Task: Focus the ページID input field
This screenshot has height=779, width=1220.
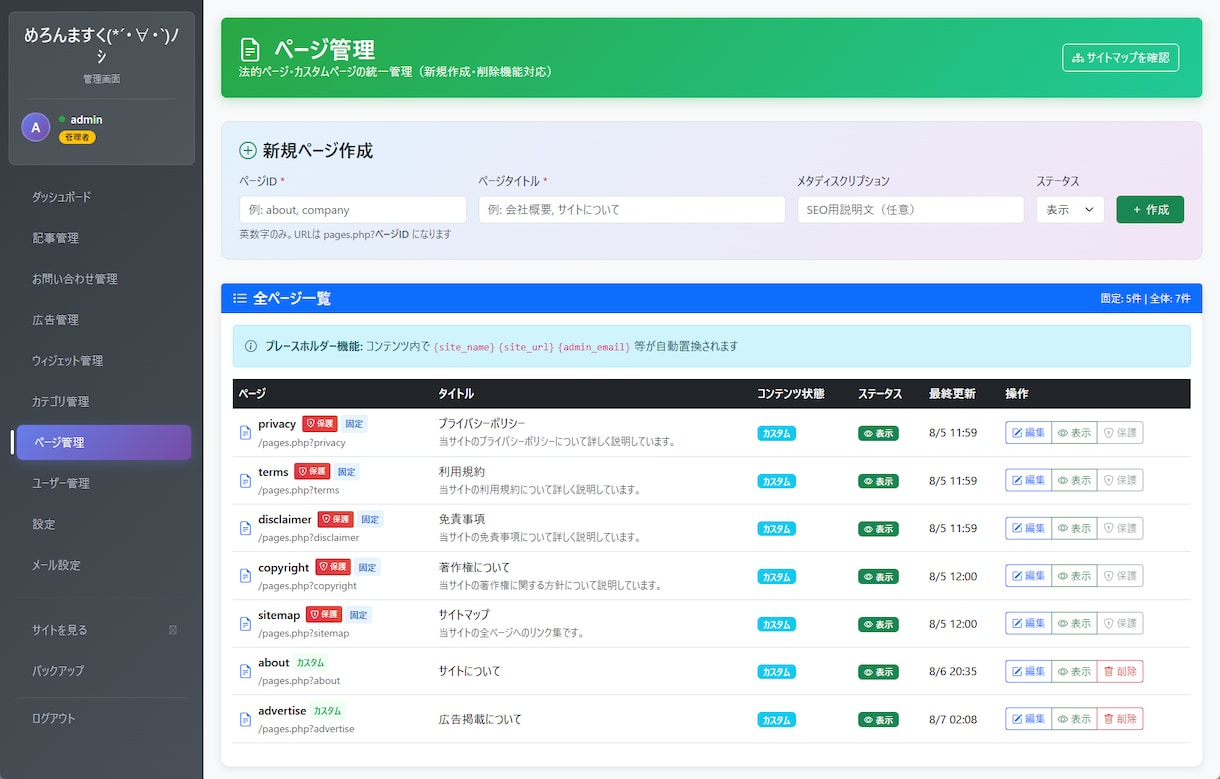Action: click(353, 210)
